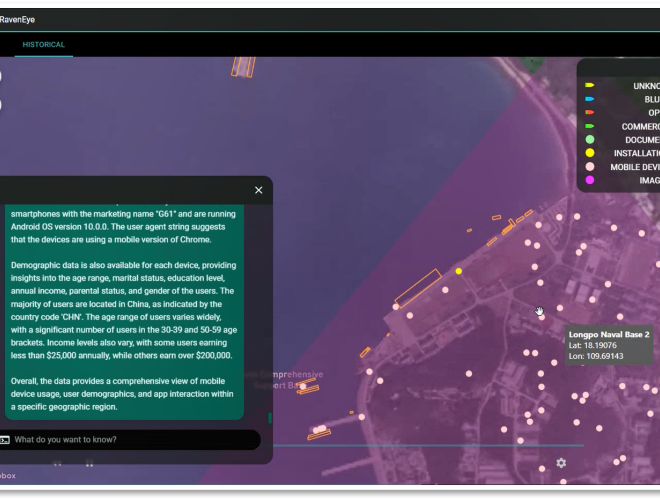Click the blue vessel legend icon
This screenshot has width=660, height=500.
590,100
